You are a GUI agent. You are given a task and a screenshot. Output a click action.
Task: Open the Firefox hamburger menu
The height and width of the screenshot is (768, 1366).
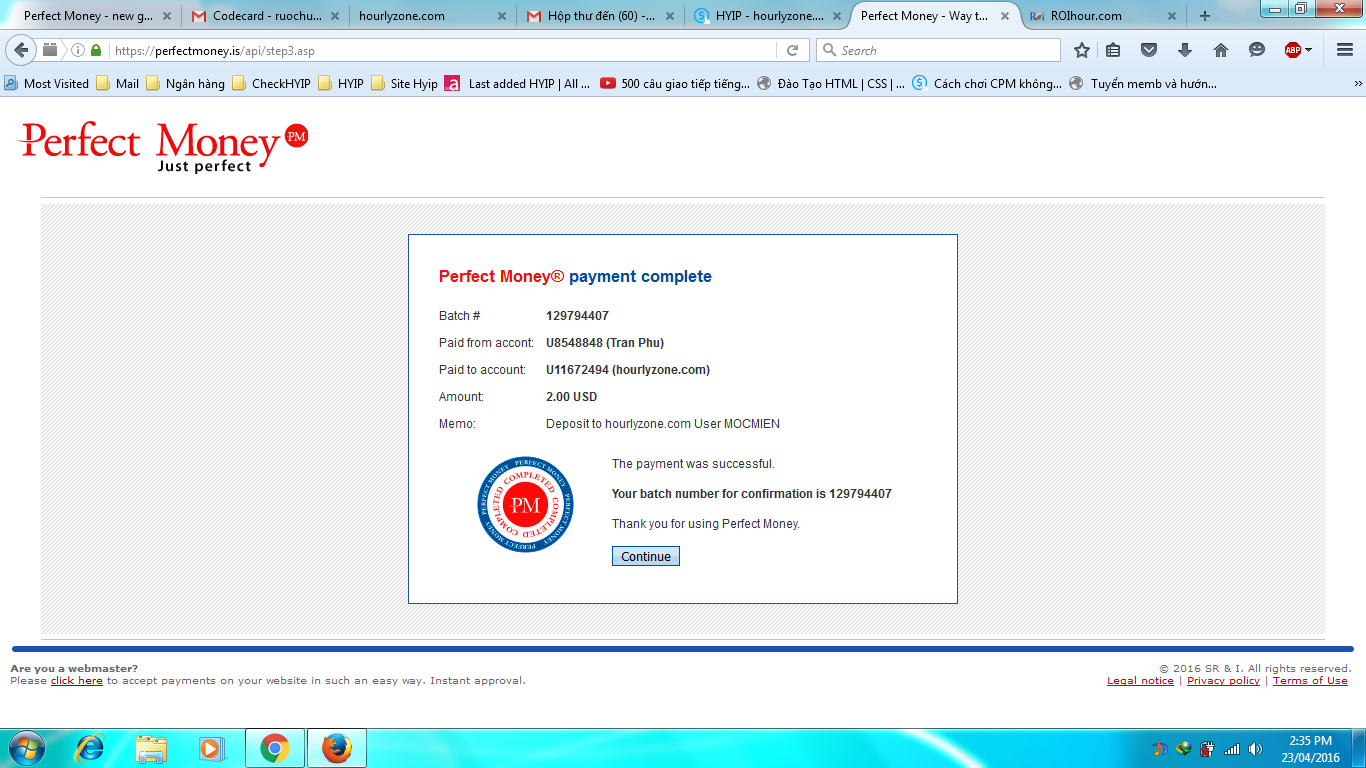coord(1344,50)
